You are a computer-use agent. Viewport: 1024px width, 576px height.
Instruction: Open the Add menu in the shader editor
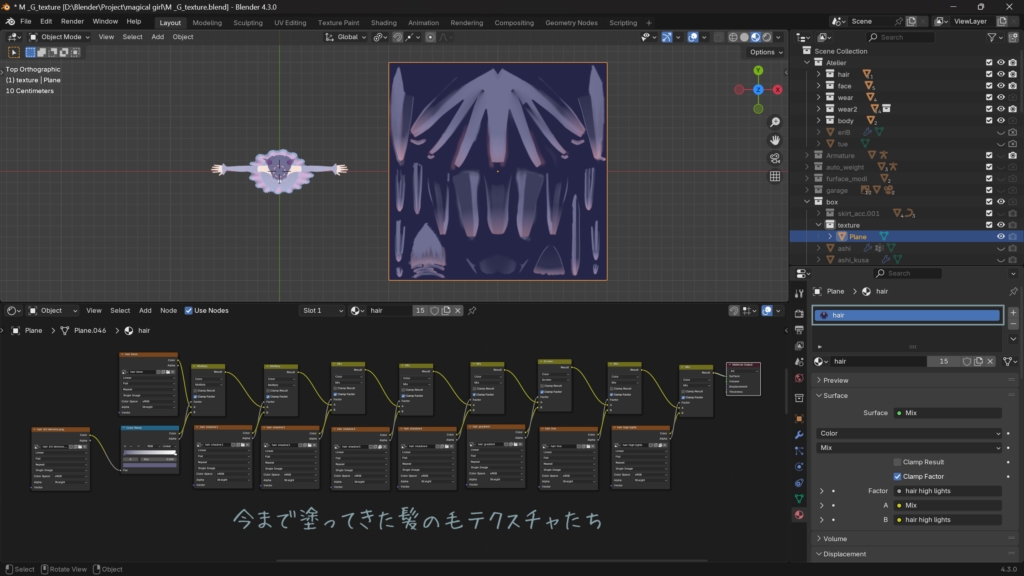145,310
